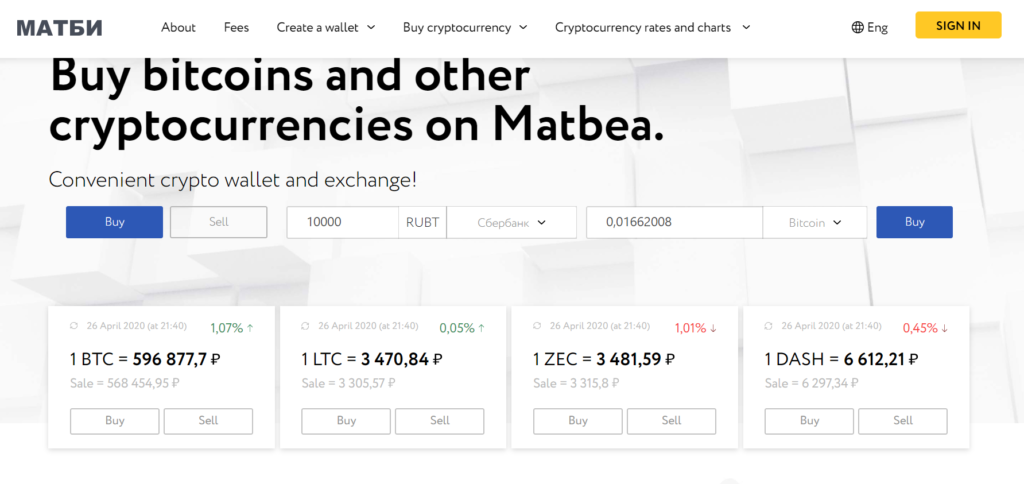
Task: Refresh the BTC rate card icon
Action: click(74, 325)
